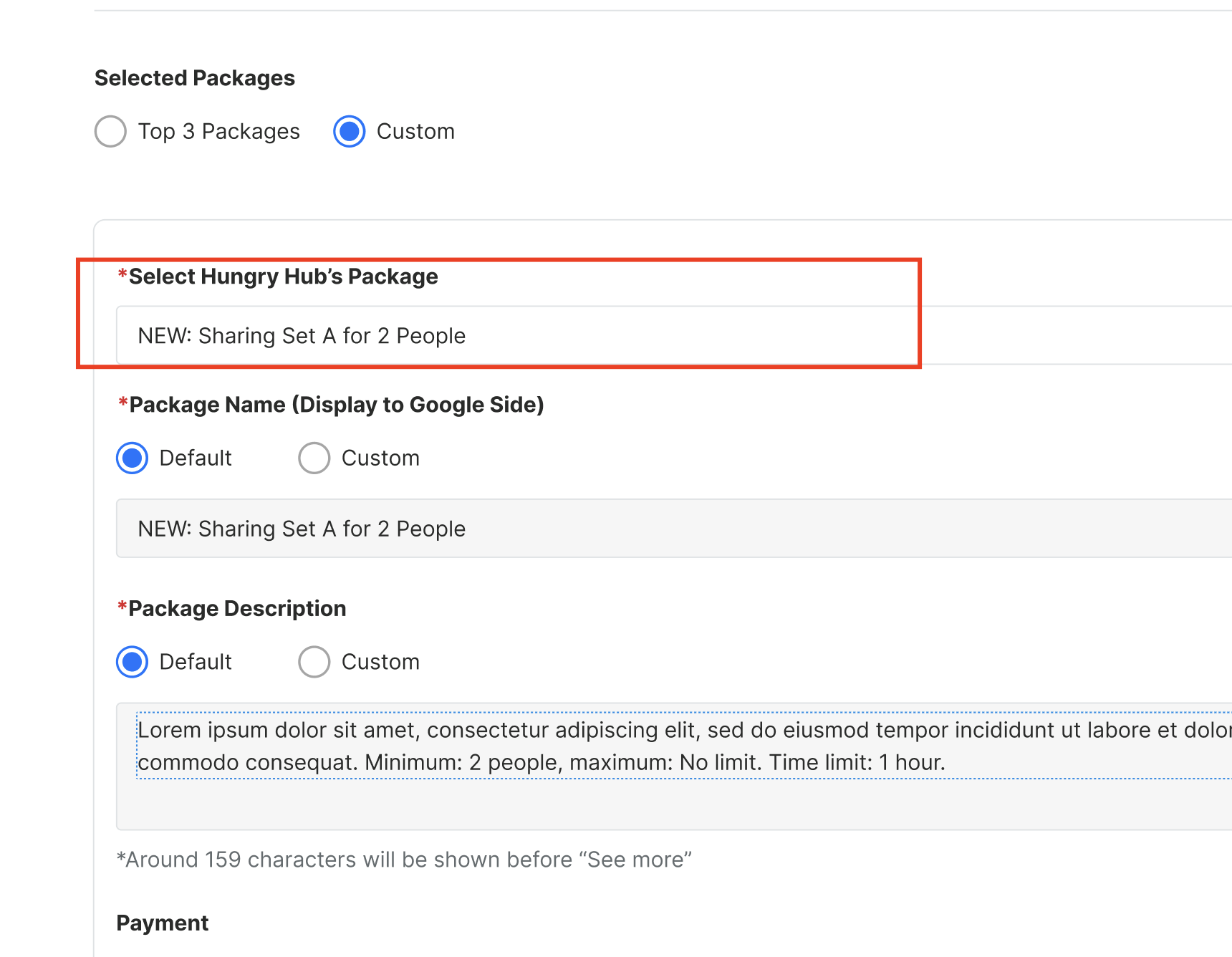The height and width of the screenshot is (957, 1232).
Task: Switch Package Name to Custom
Action: tap(314, 458)
